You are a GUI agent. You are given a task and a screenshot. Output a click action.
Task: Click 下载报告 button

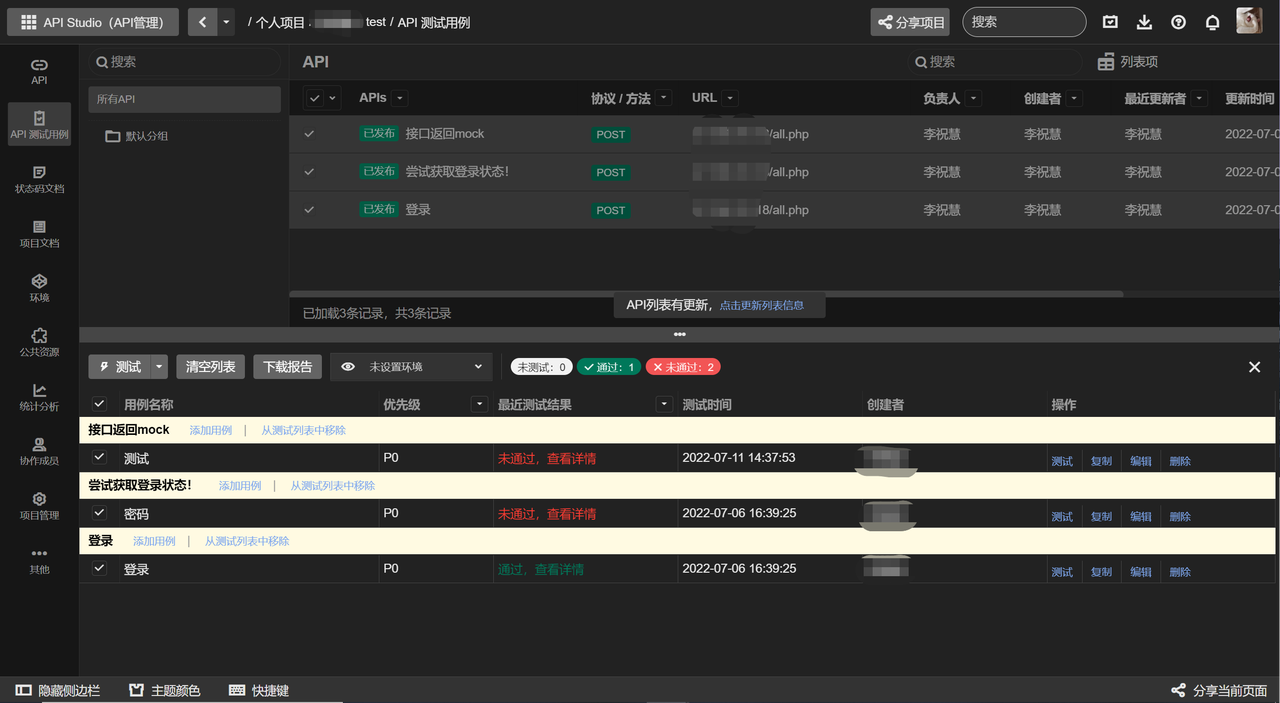287,367
